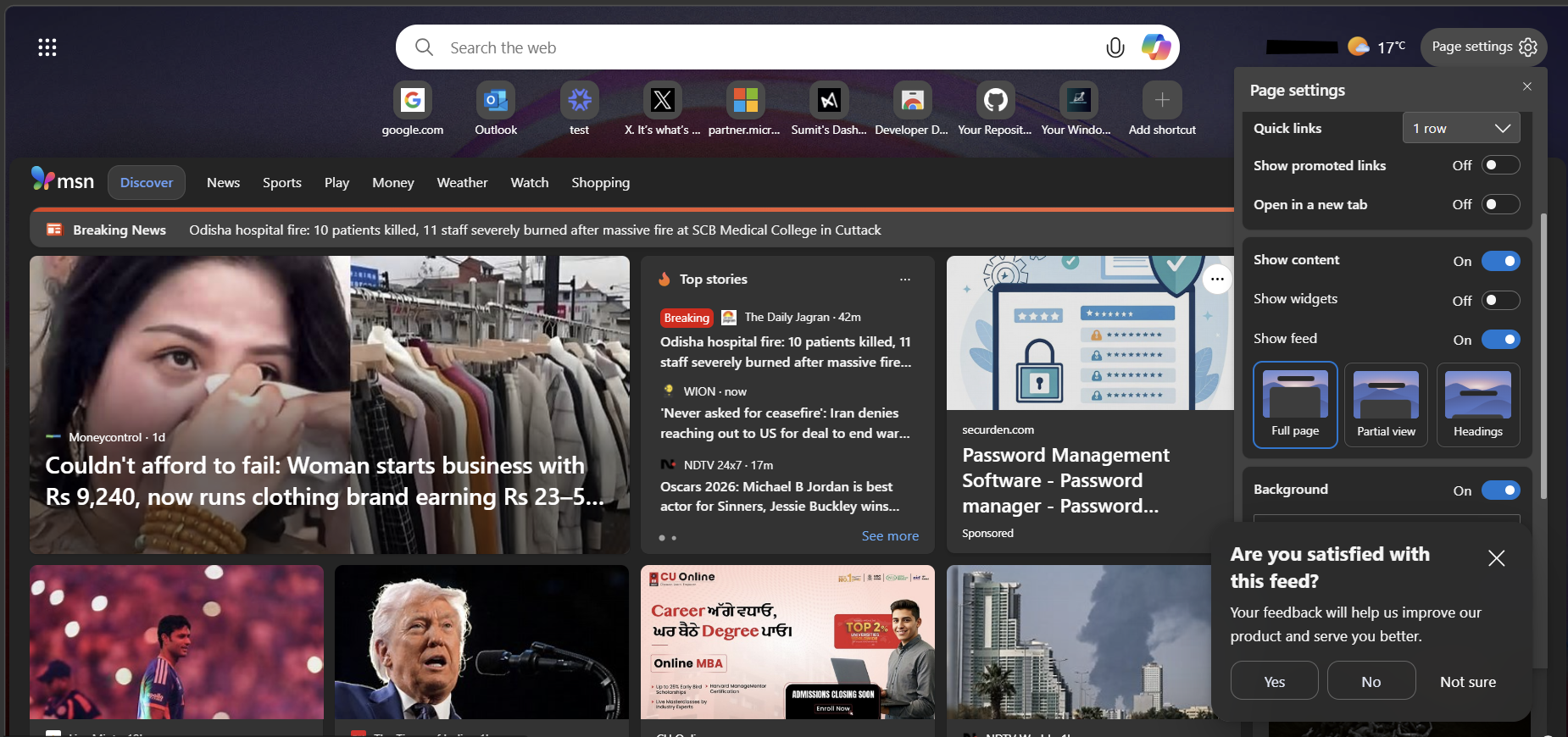The width and height of the screenshot is (1568, 737).
Task: Click the Add shortcut plus icon
Action: click(x=1162, y=100)
